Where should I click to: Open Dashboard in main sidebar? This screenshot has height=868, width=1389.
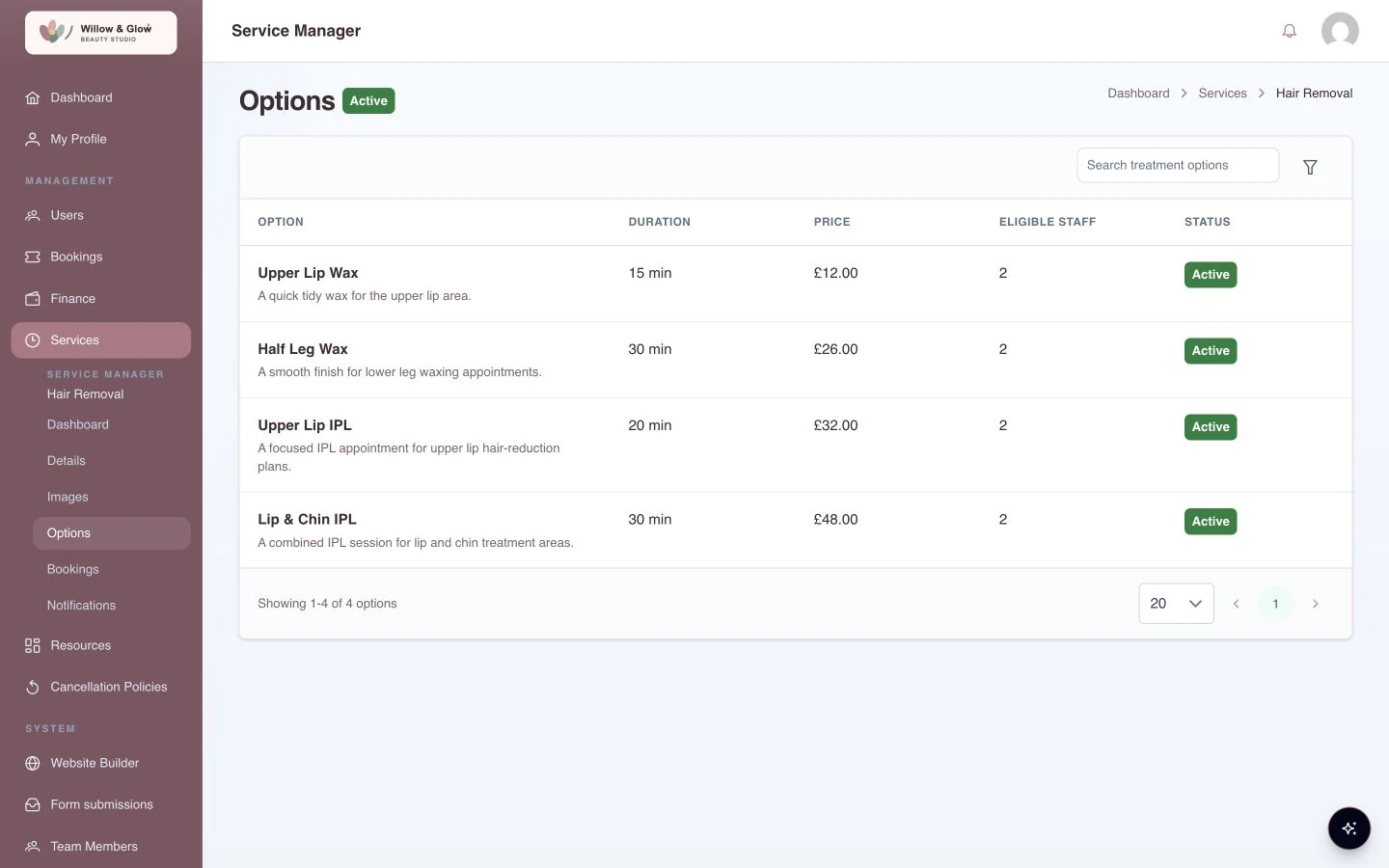click(101, 97)
